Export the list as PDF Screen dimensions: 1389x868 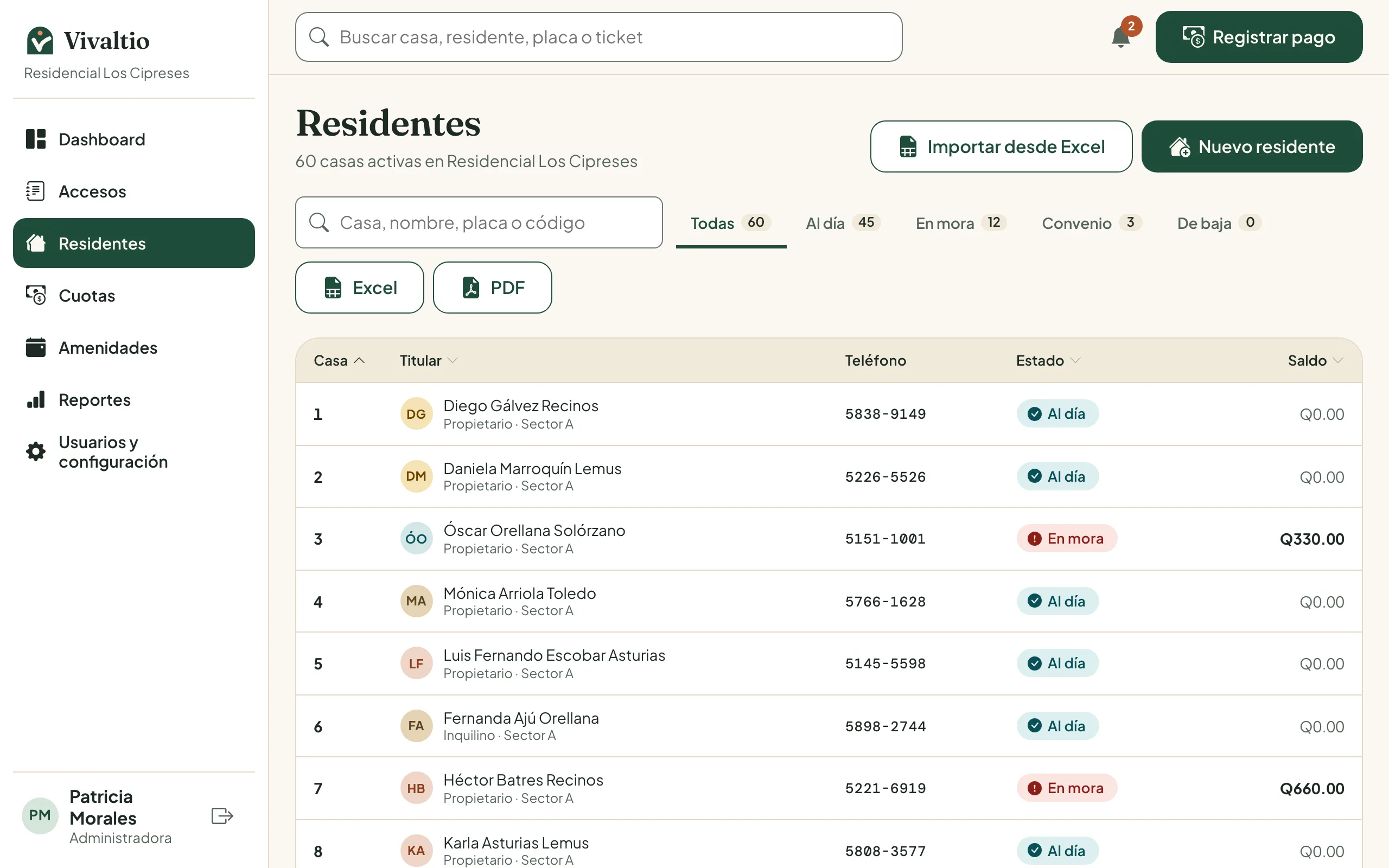coord(493,288)
